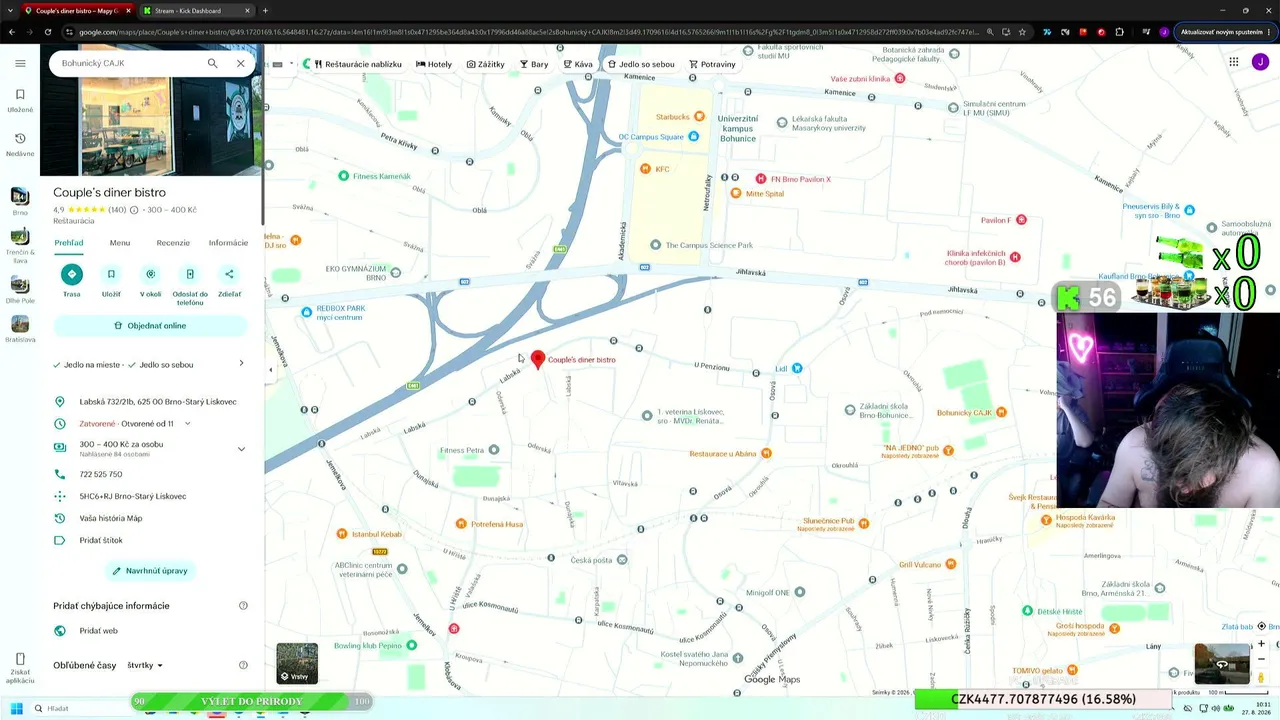Filter map by Jedlo so sebou chip
The width and height of the screenshot is (1280, 720).
pyautogui.click(x=641, y=64)
